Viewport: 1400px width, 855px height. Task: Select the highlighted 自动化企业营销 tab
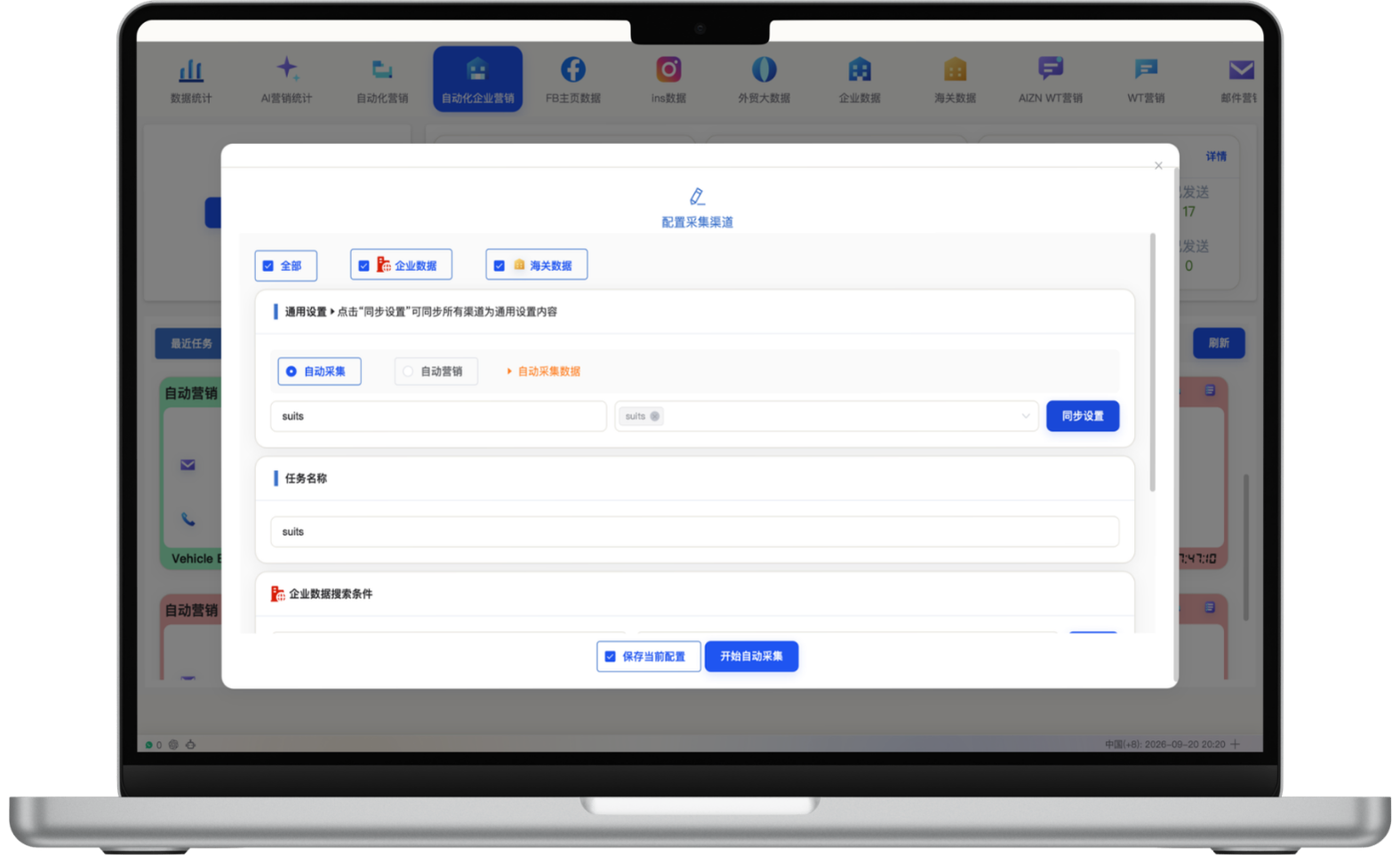[477, 79]
